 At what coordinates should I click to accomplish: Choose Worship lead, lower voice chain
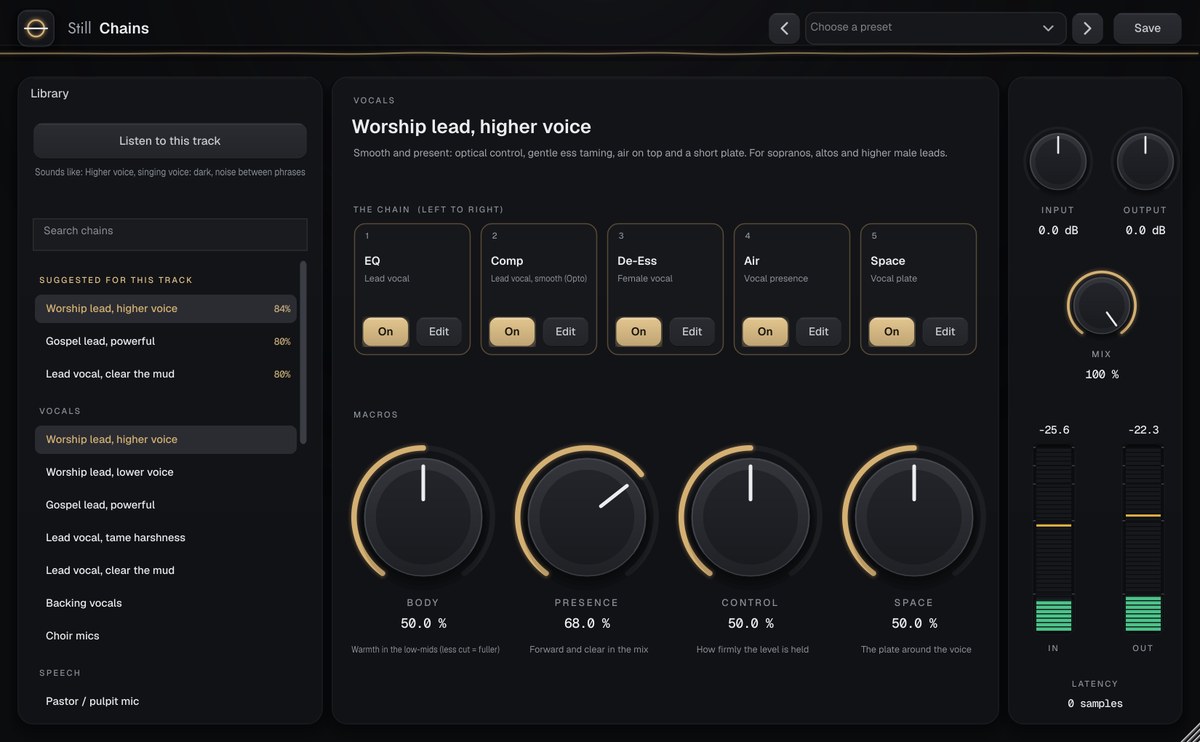(166, 472)
